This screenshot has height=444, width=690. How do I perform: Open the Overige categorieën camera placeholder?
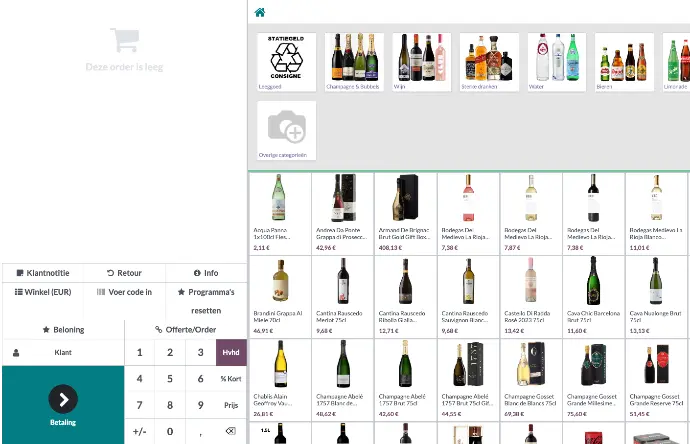coord(286,129)
